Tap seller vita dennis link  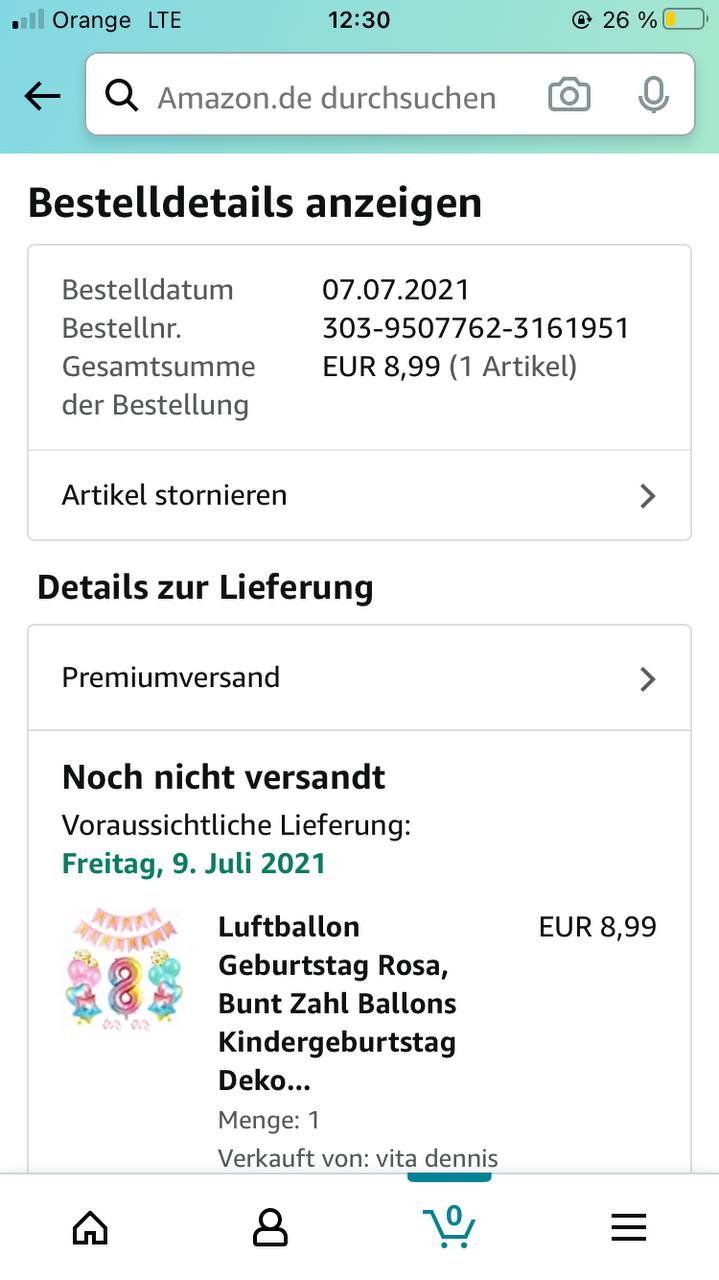pos(436,1158)
